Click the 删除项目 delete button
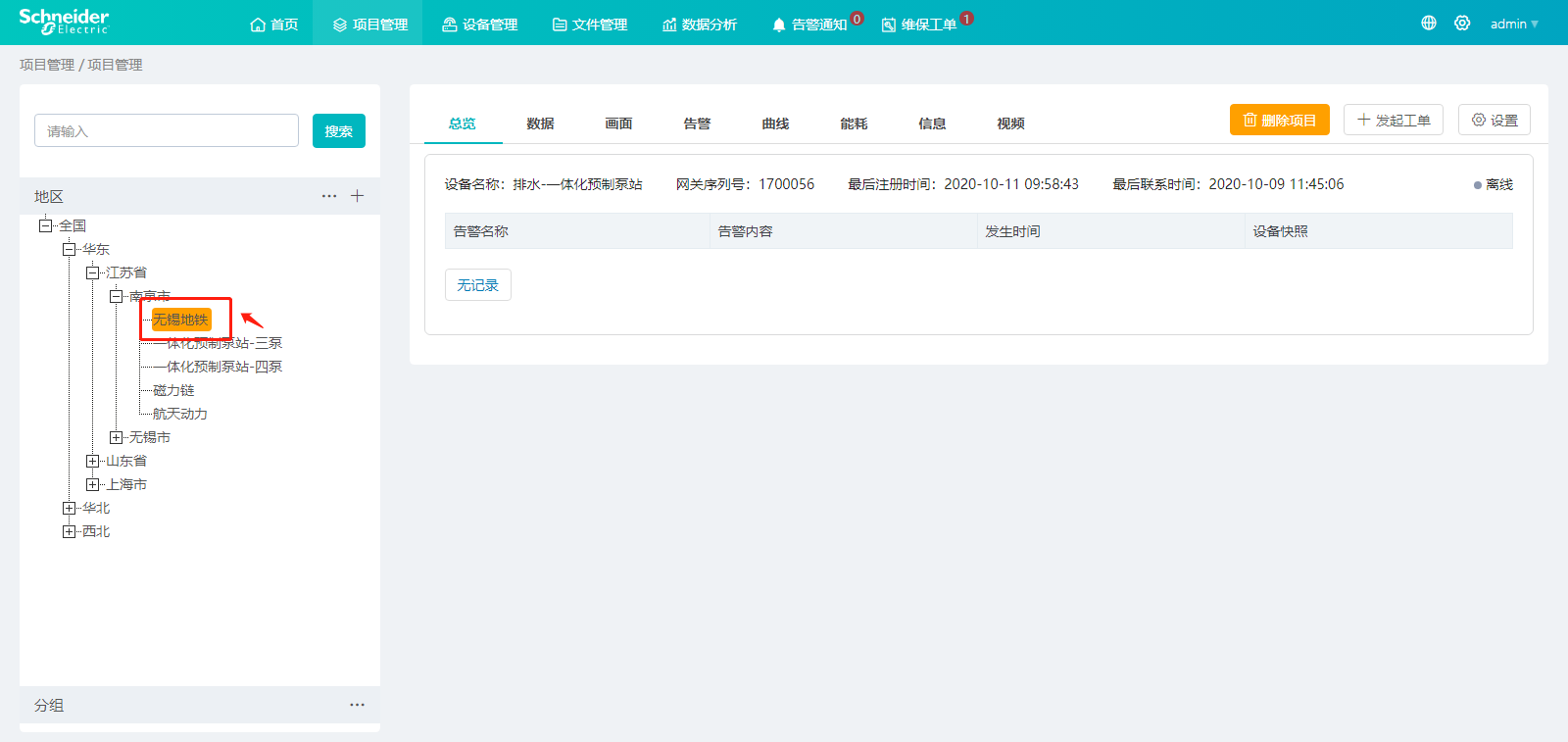1568x742 pixels. 1280,120
